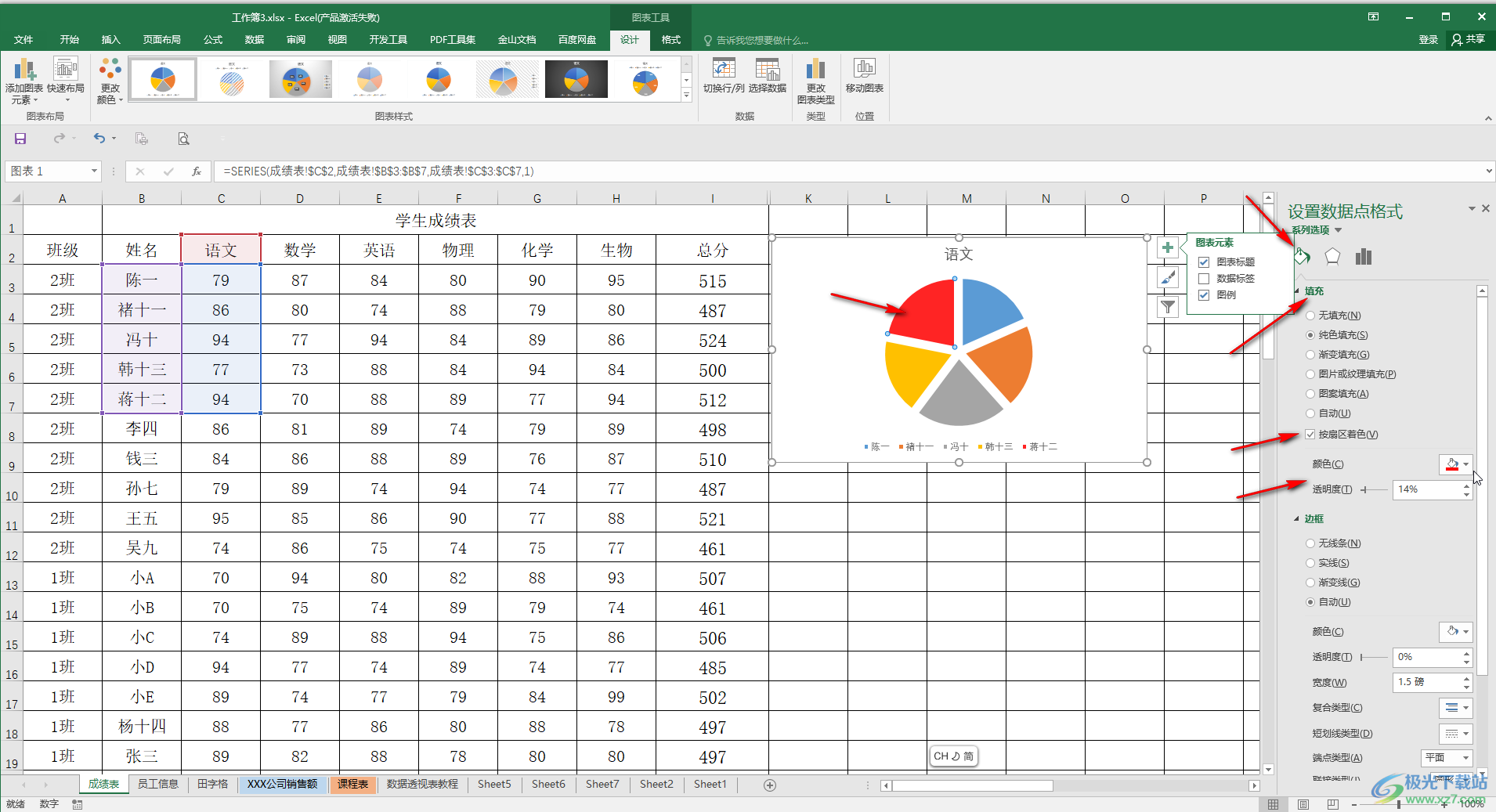Switch to Normal view in status bar

click(x=1273, y=804)
